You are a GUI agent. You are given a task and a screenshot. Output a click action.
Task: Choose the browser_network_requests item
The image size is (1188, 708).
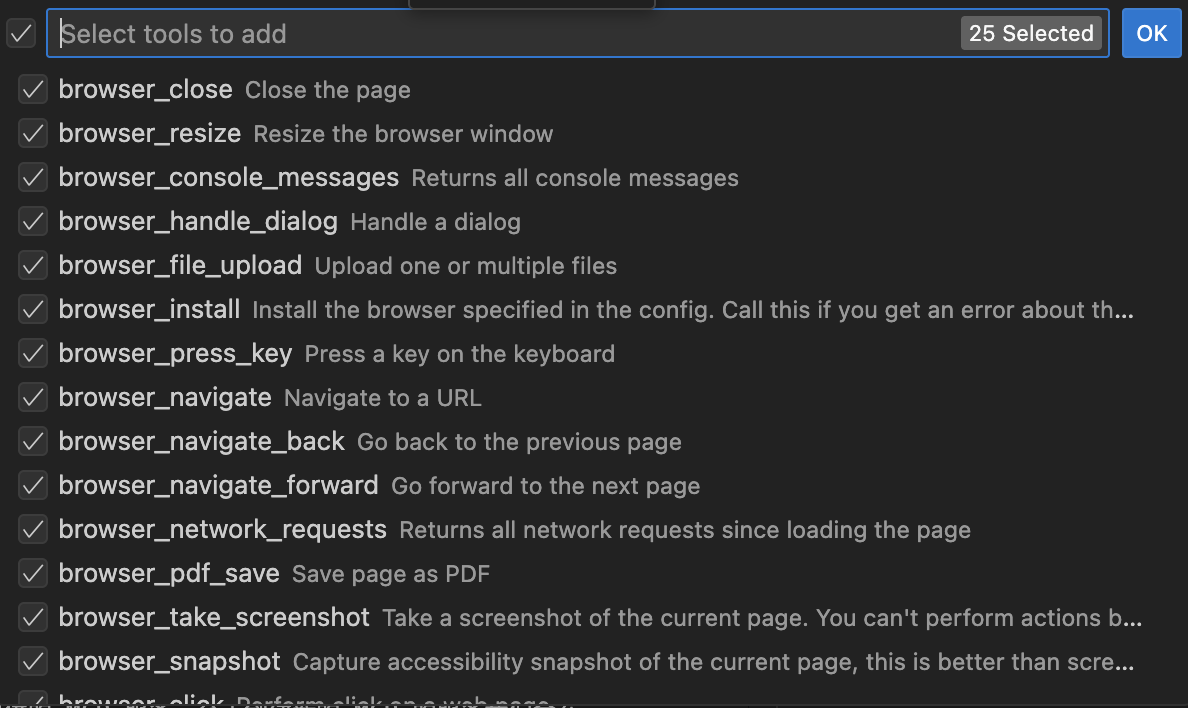594,529
